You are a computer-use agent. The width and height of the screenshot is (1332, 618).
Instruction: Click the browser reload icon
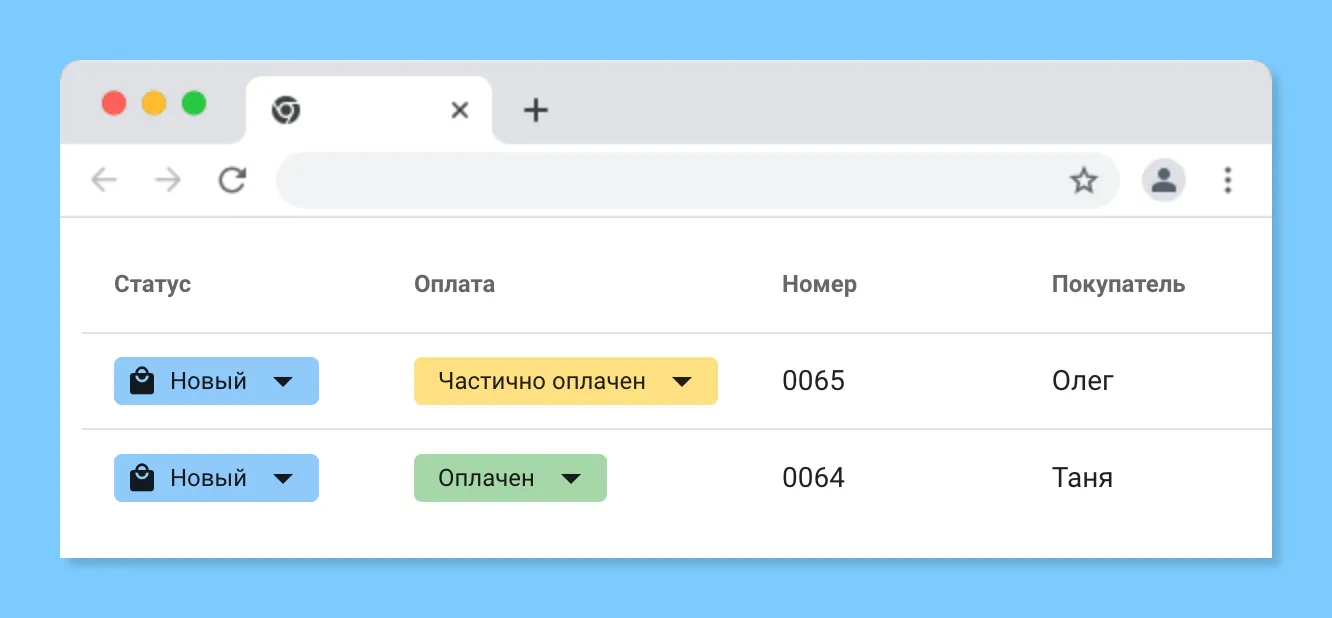point(233,180)
